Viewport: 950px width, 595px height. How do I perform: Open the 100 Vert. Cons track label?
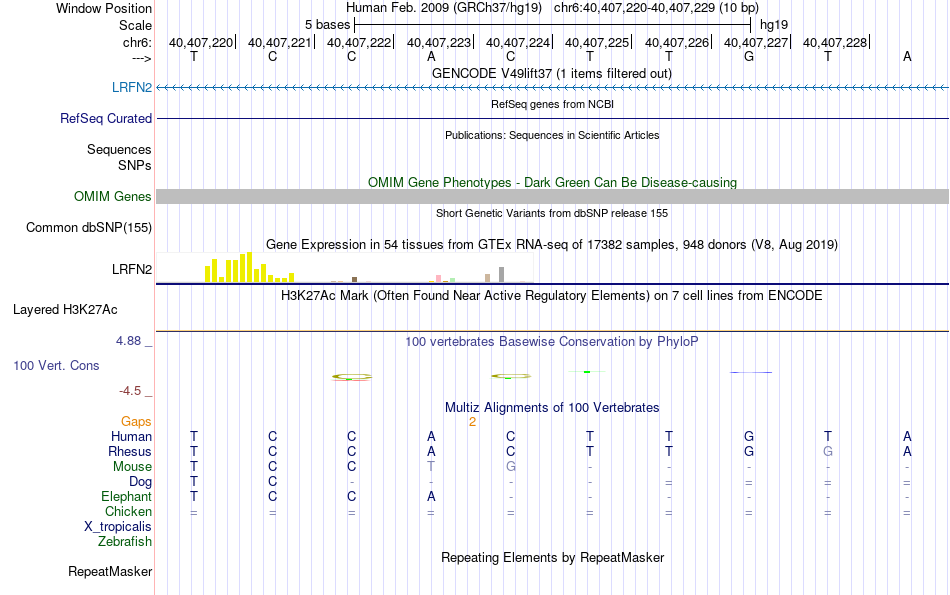pos(56,365)
